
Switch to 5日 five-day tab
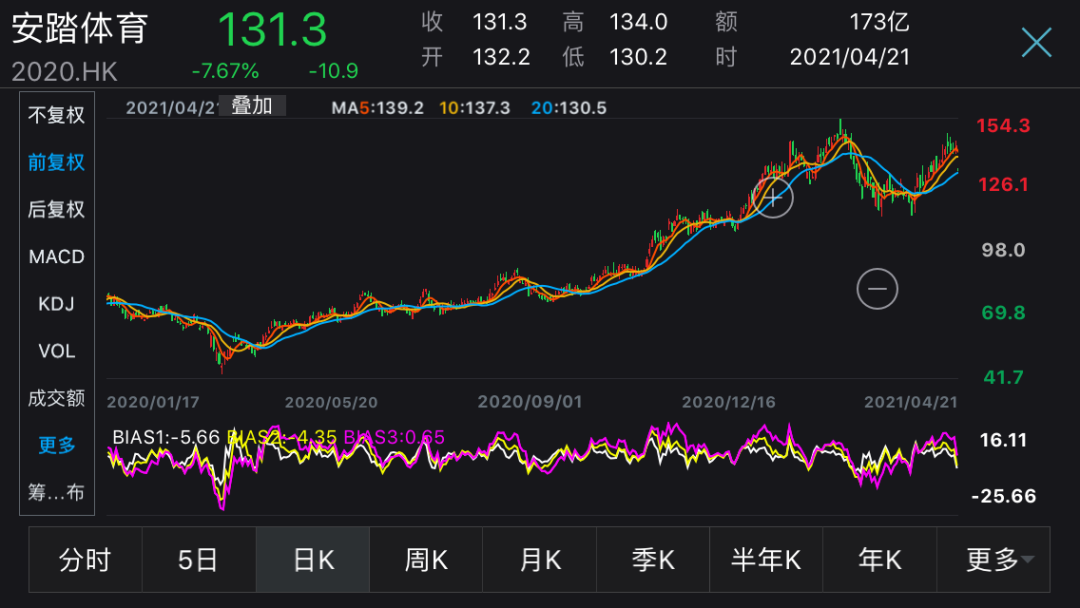click(198, 560)
